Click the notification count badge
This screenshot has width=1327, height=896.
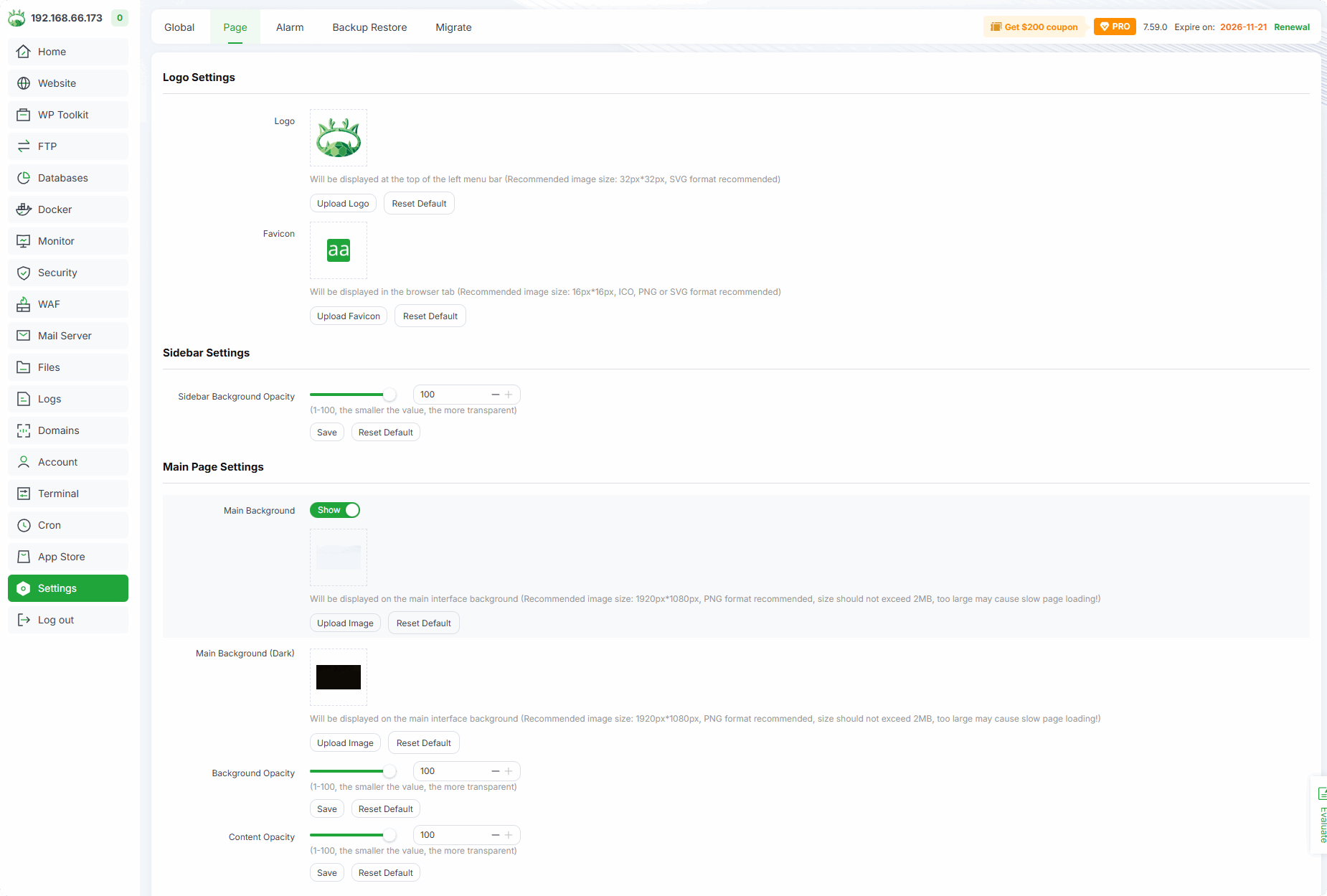120,18
